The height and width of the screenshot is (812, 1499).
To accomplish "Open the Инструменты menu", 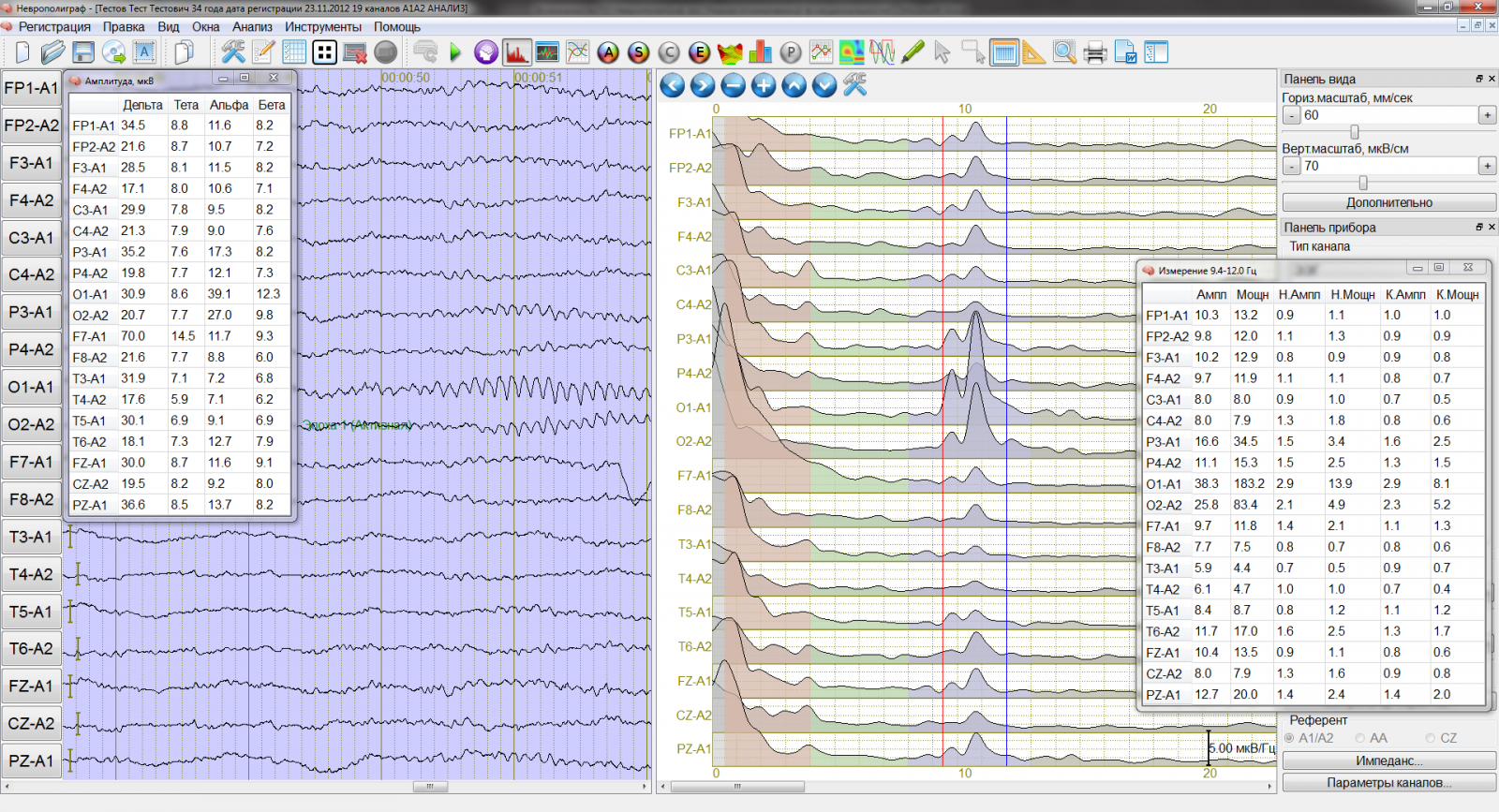I will tap(322, 27).
